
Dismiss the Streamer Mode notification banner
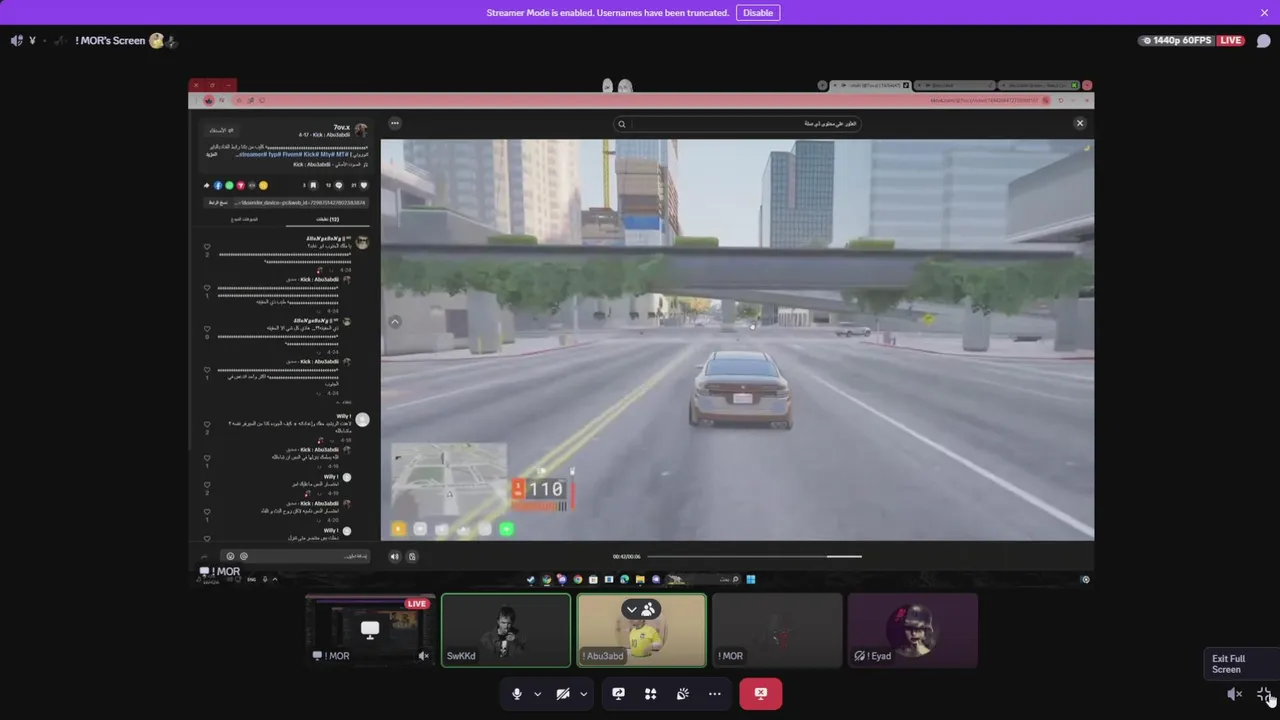1264,13
